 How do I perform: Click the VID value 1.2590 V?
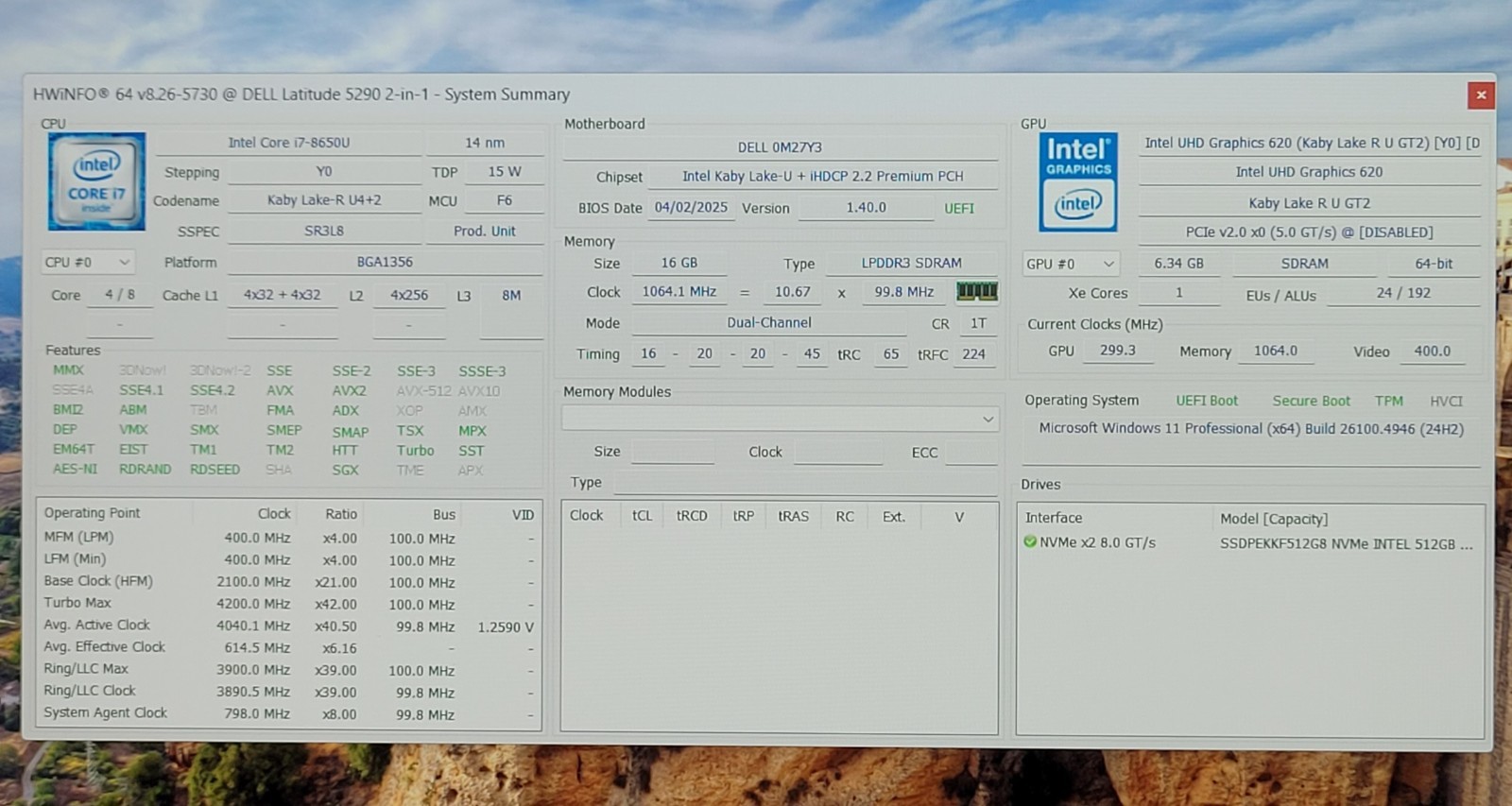[x=506, y=626]
